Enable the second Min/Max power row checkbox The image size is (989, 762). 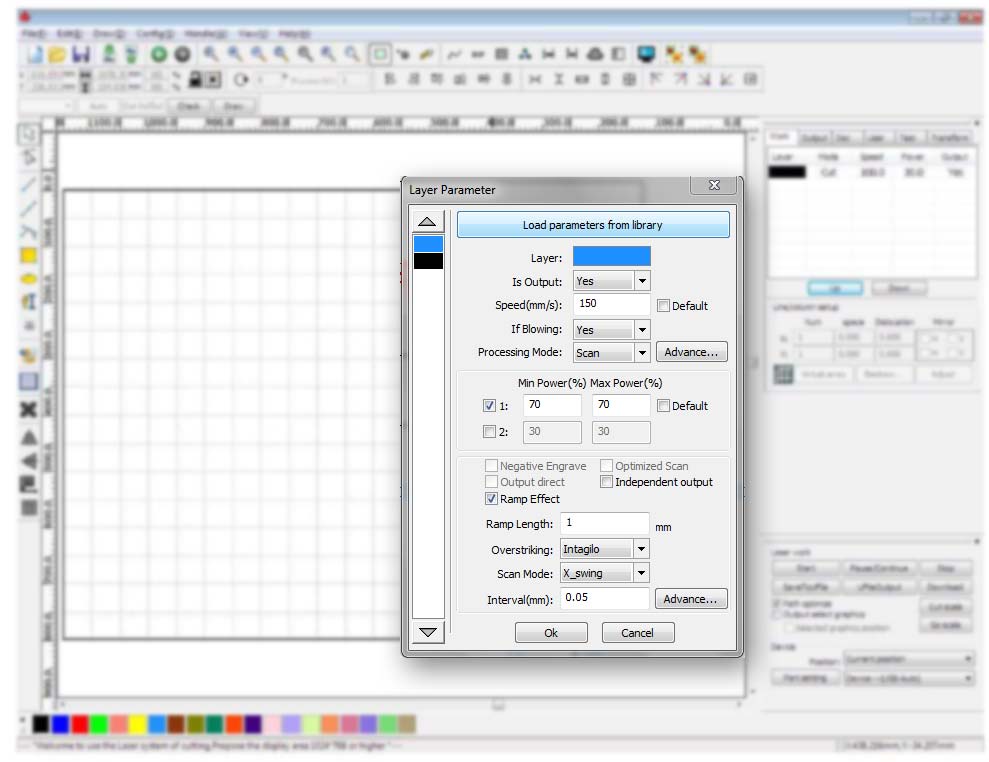click(490, 432)
